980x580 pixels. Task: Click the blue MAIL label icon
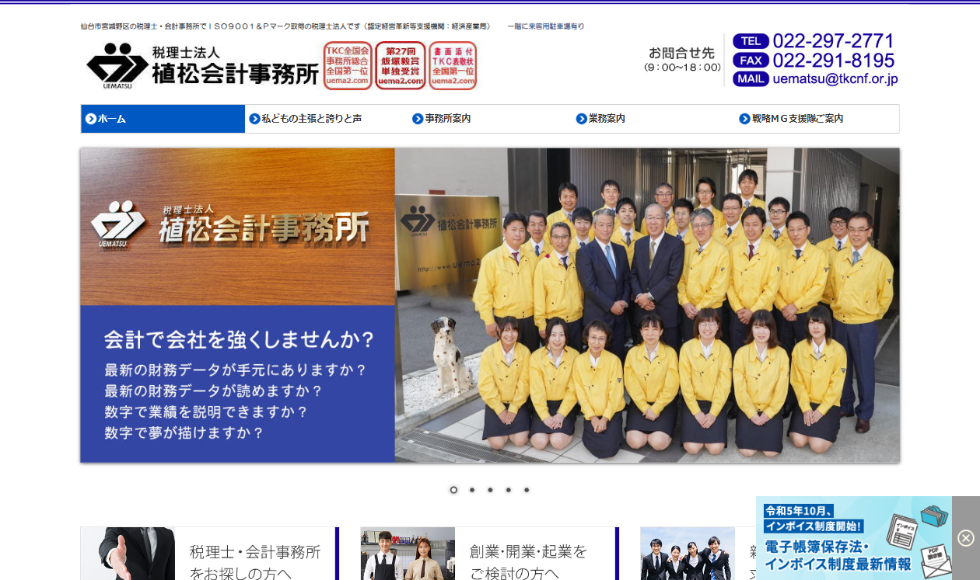tap(750, 79)
